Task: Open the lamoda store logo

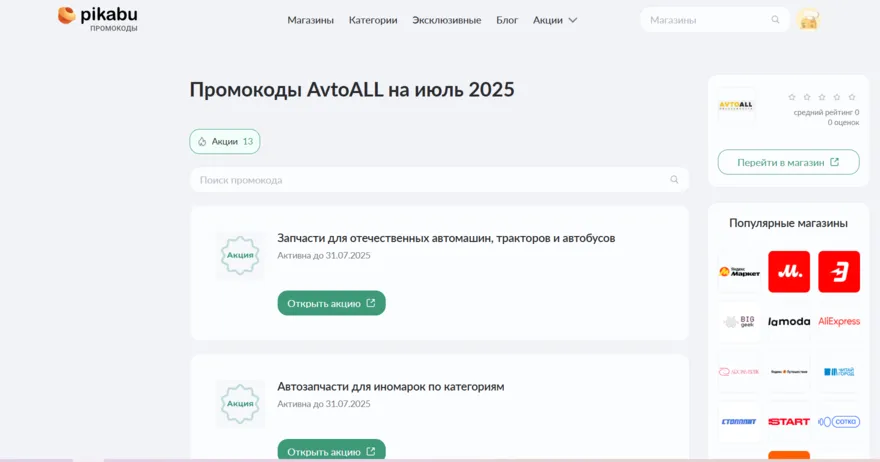Action: pos(789,322)
